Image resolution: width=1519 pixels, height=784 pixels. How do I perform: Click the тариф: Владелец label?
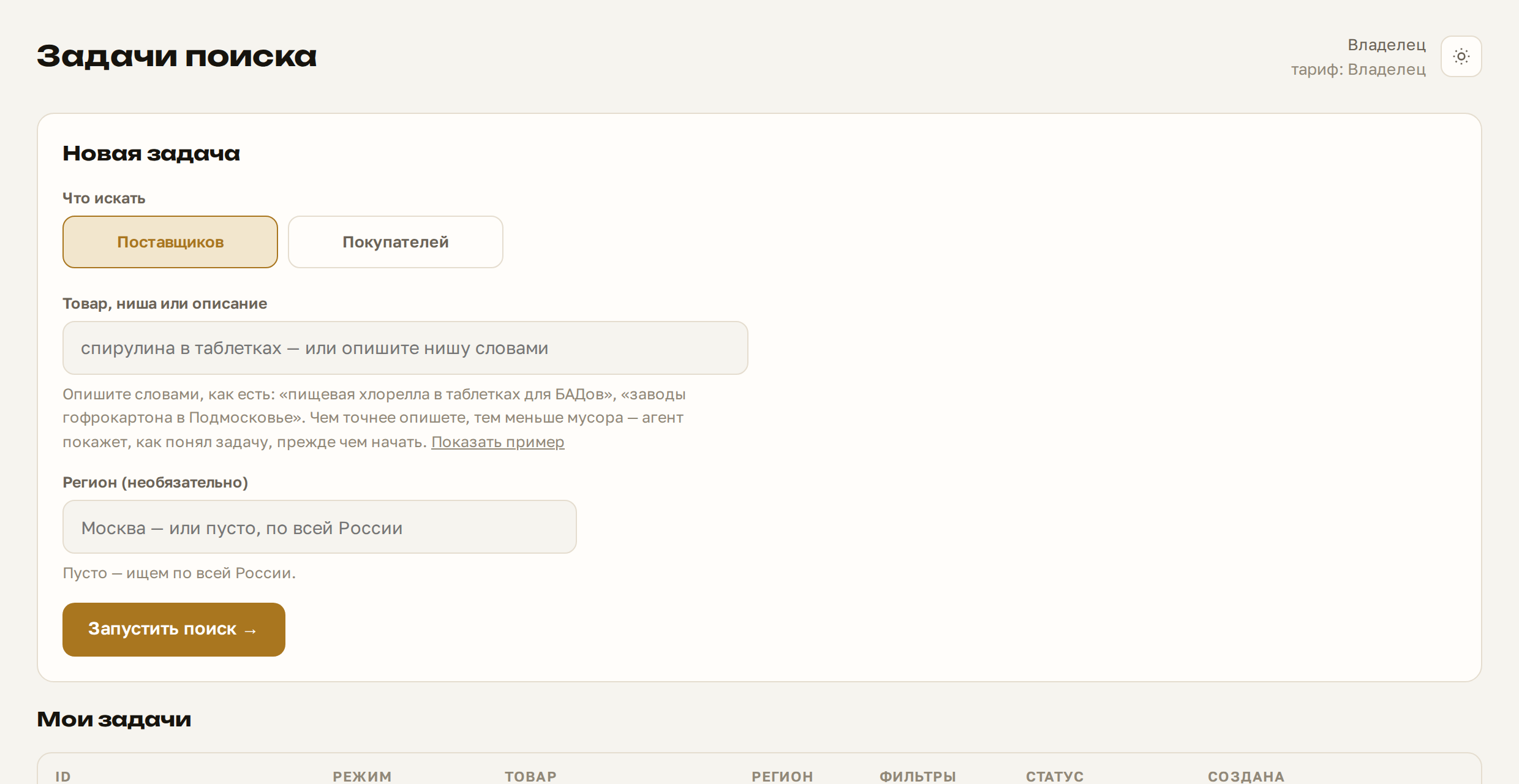coord(1359,69)
